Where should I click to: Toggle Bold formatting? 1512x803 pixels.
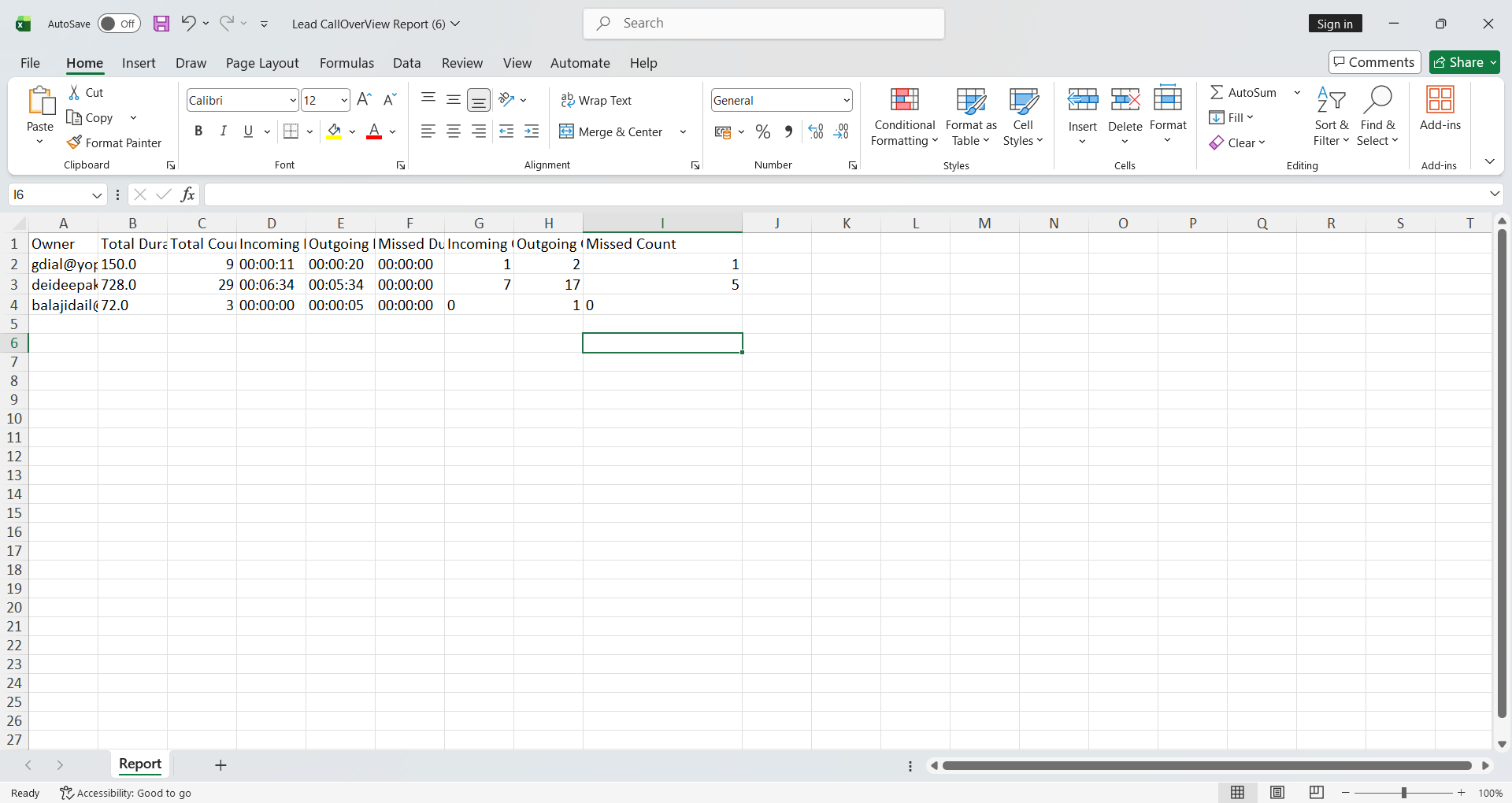[198, 131]
